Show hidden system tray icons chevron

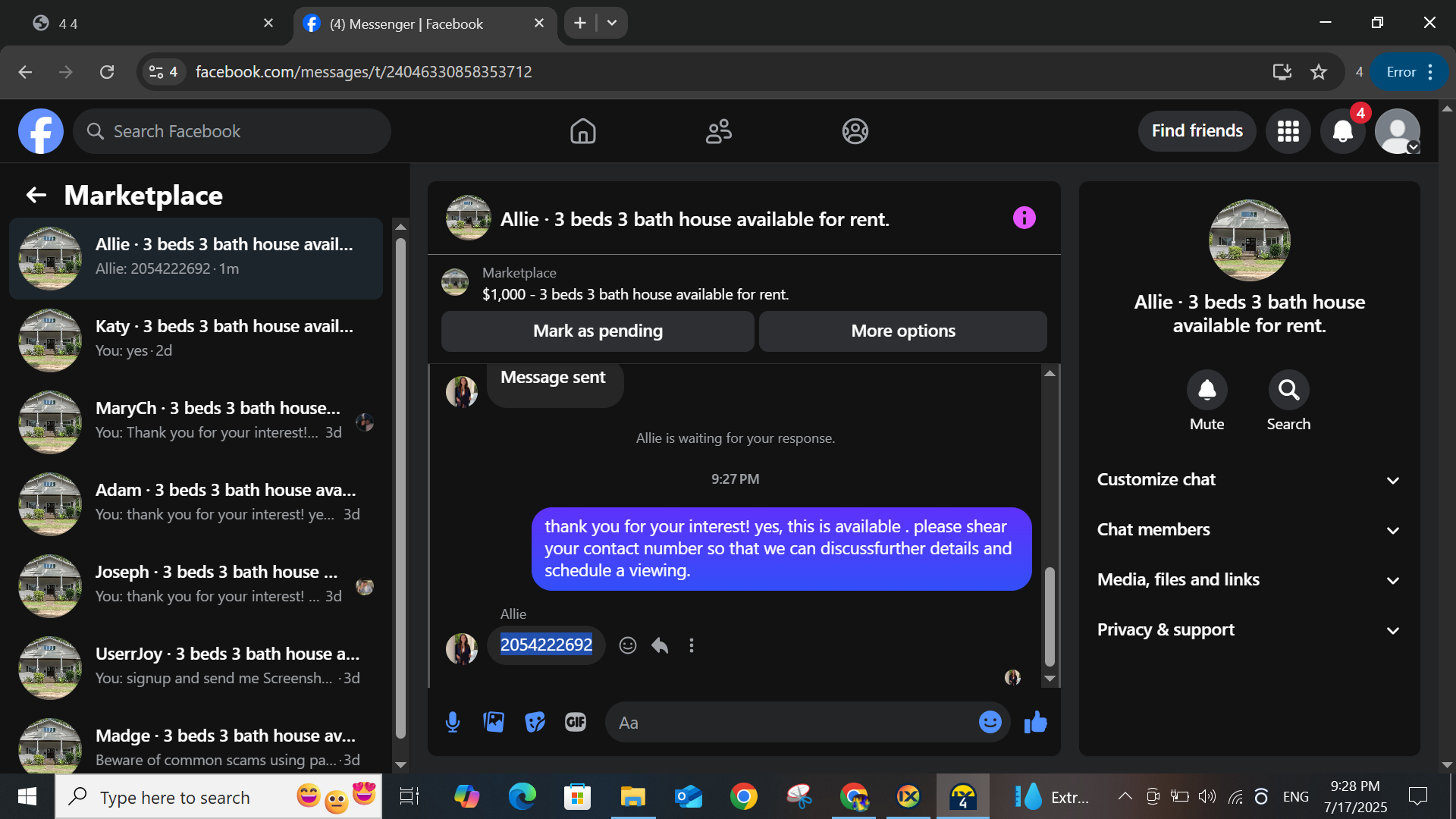point(1125,796)
